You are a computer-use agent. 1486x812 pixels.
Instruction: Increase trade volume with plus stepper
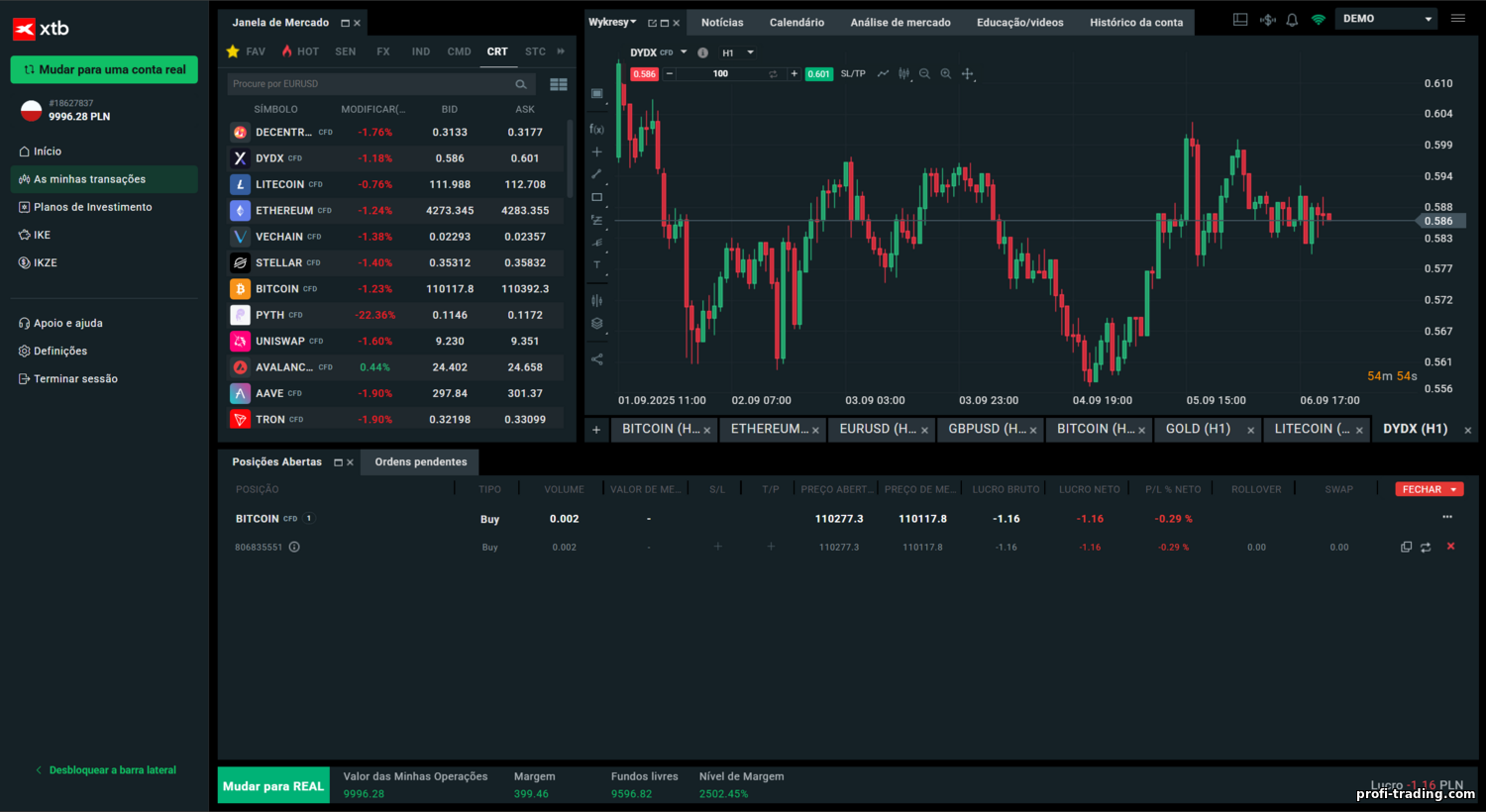[794, 74]
